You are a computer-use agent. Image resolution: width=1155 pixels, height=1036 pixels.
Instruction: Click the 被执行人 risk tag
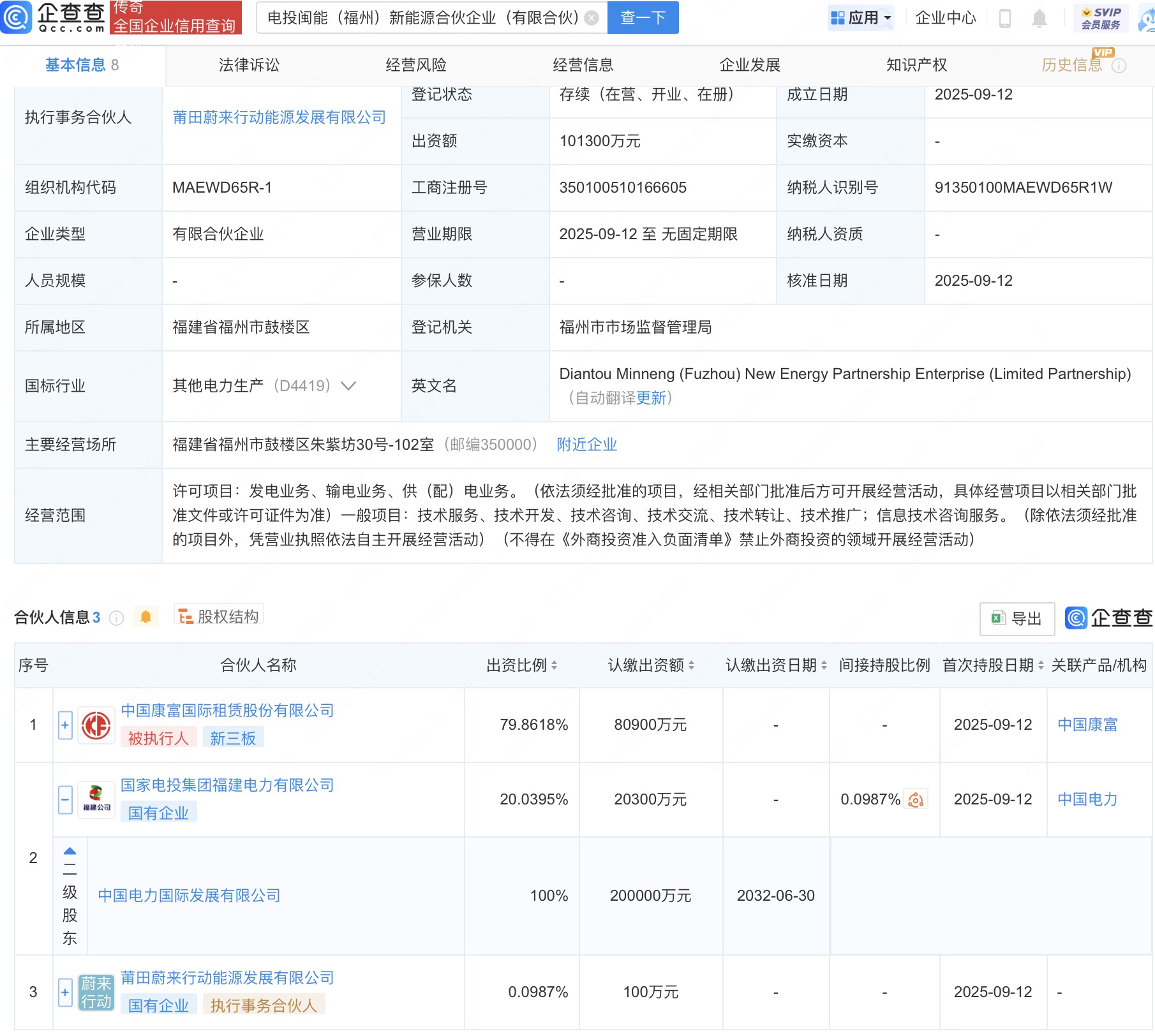click(158, 739)
